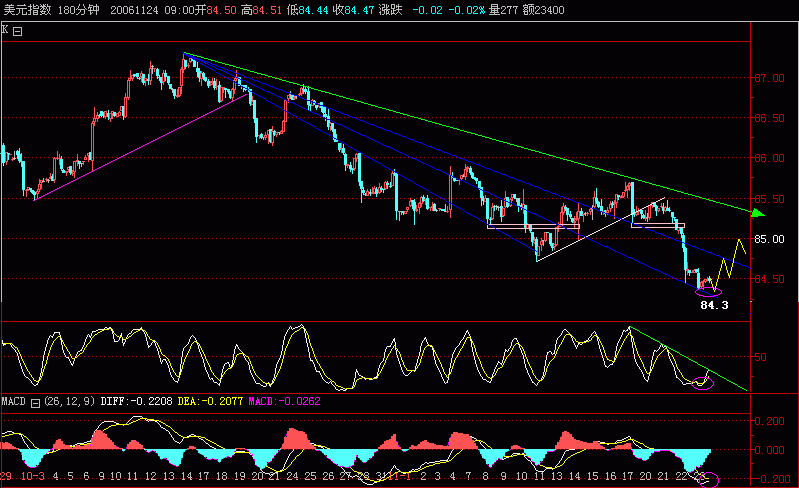Click the 85.00 price axis label
Screen dimensions: 799x488
tap(769, 239)
